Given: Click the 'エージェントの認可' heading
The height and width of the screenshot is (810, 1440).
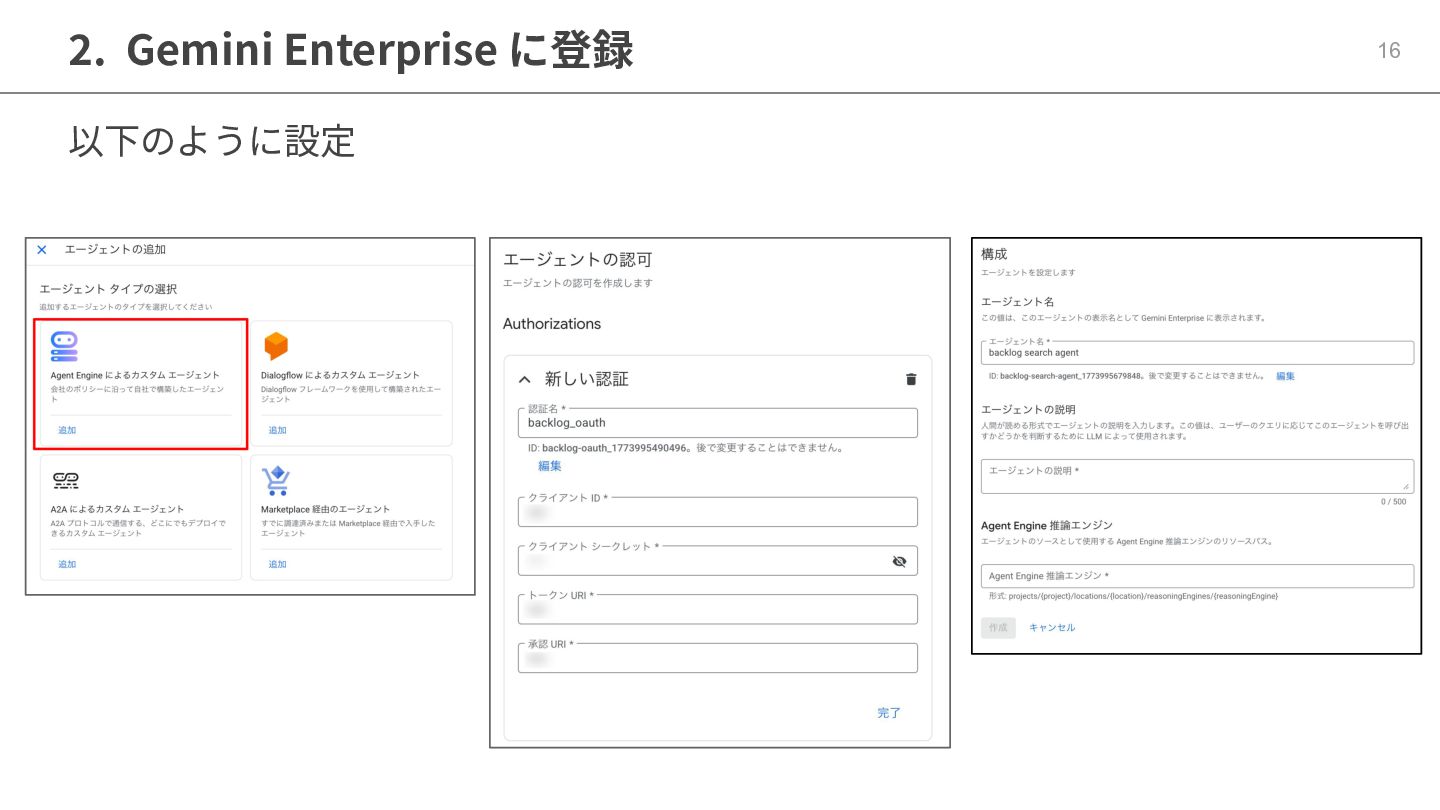Looking at the screenshot, I should (577, 260).
